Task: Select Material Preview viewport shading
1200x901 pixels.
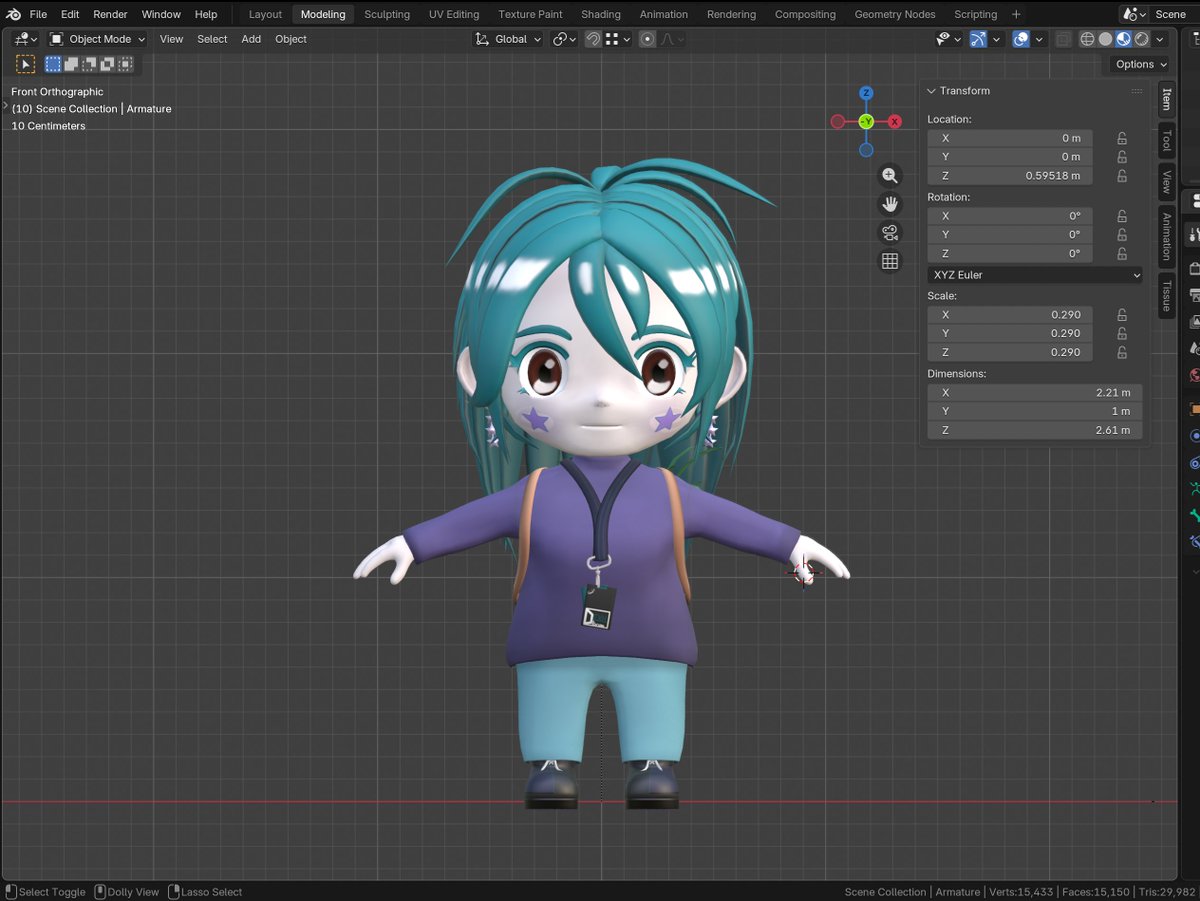Action: click(1123, 39)
